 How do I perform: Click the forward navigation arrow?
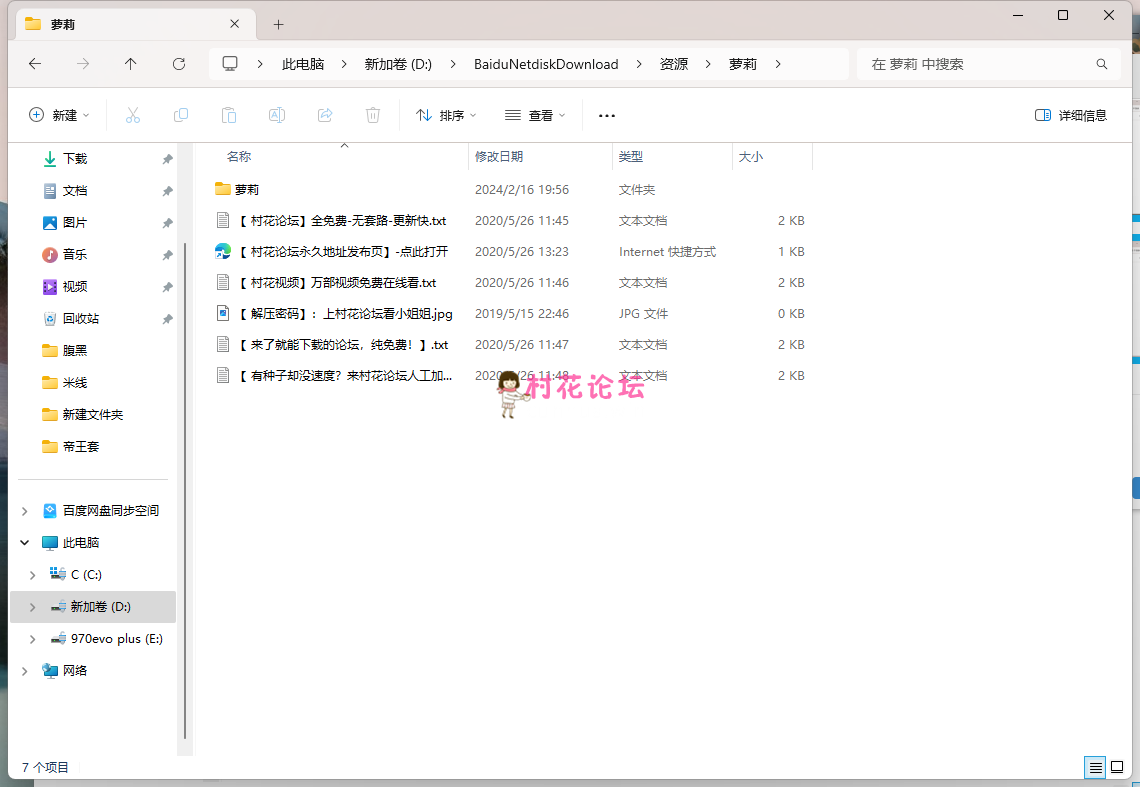[x=83, y=64]
